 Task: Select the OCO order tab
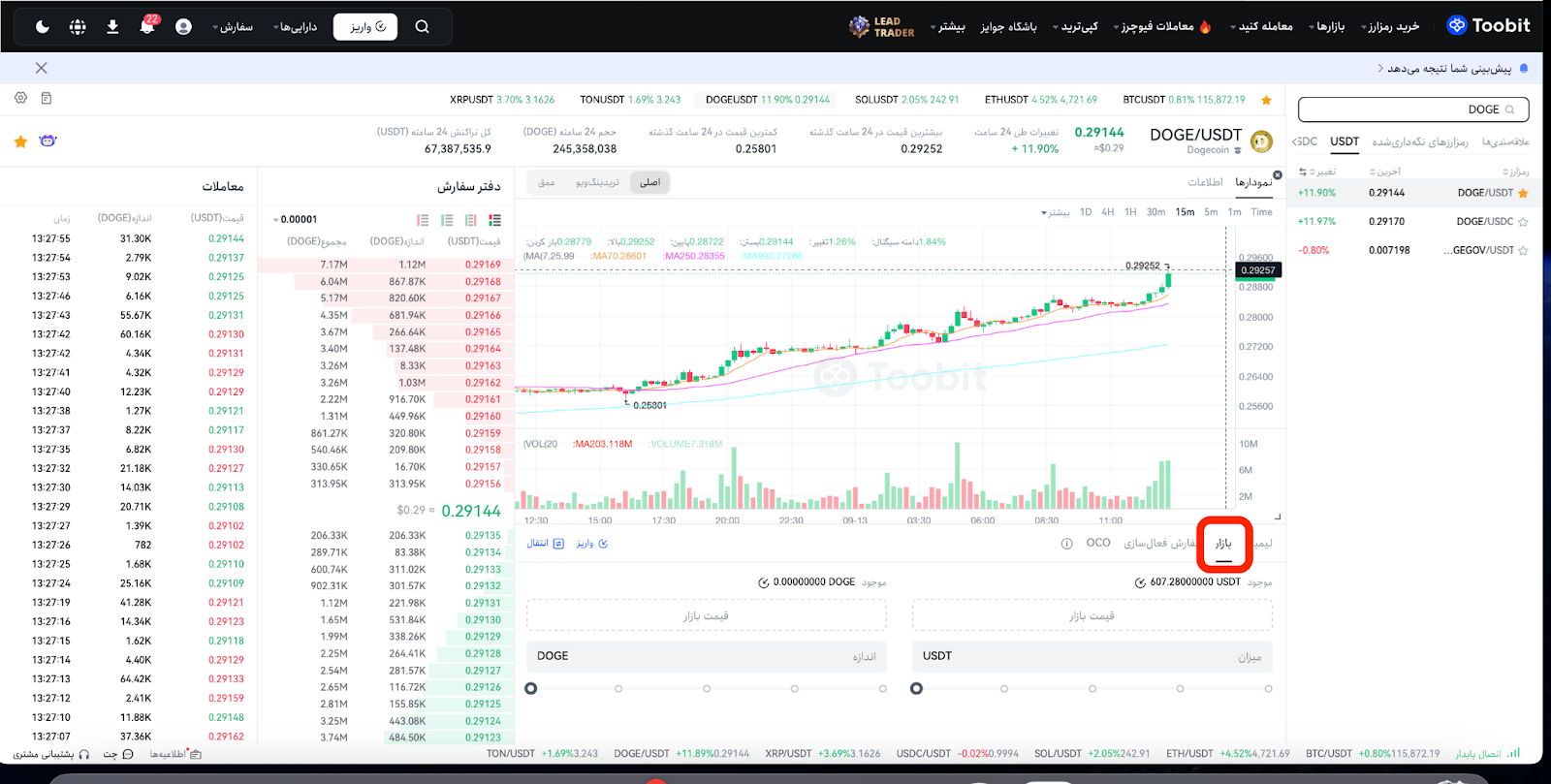(1098, 543)
